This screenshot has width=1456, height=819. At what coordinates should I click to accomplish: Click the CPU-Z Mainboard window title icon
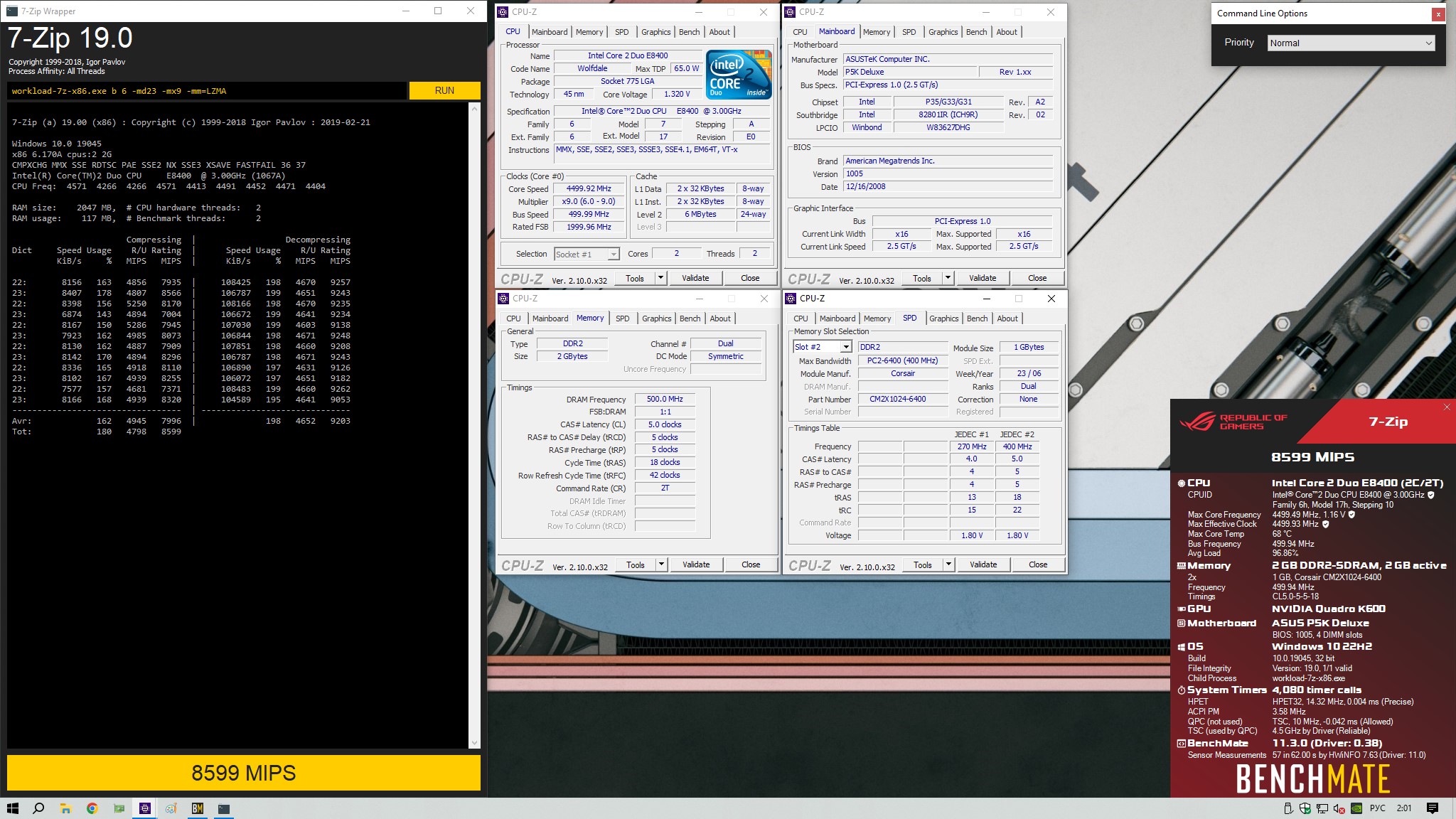pos(790,11)
